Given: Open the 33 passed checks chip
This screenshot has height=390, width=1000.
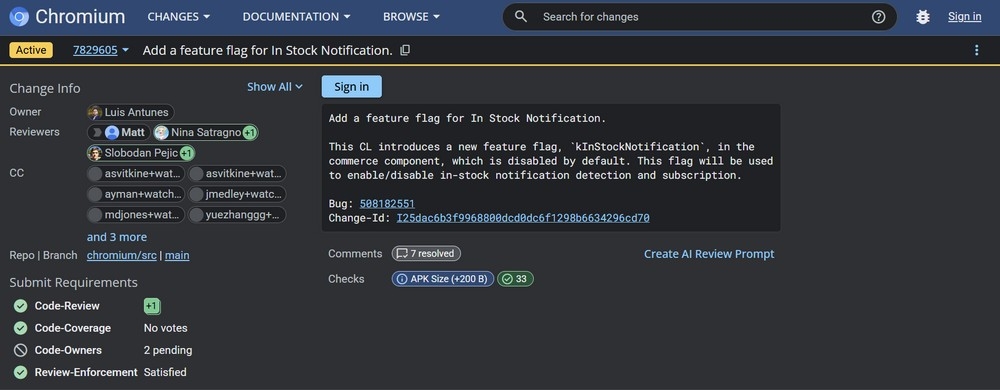Looking at the screenshot, I should click(515, 278).
